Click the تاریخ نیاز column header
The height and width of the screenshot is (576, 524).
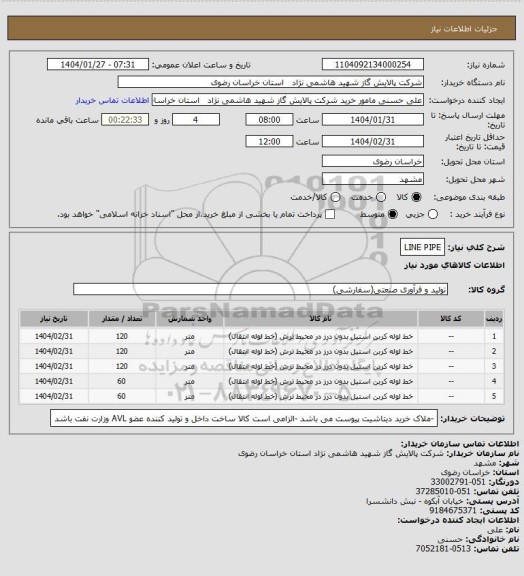click(x=54, y=319)
